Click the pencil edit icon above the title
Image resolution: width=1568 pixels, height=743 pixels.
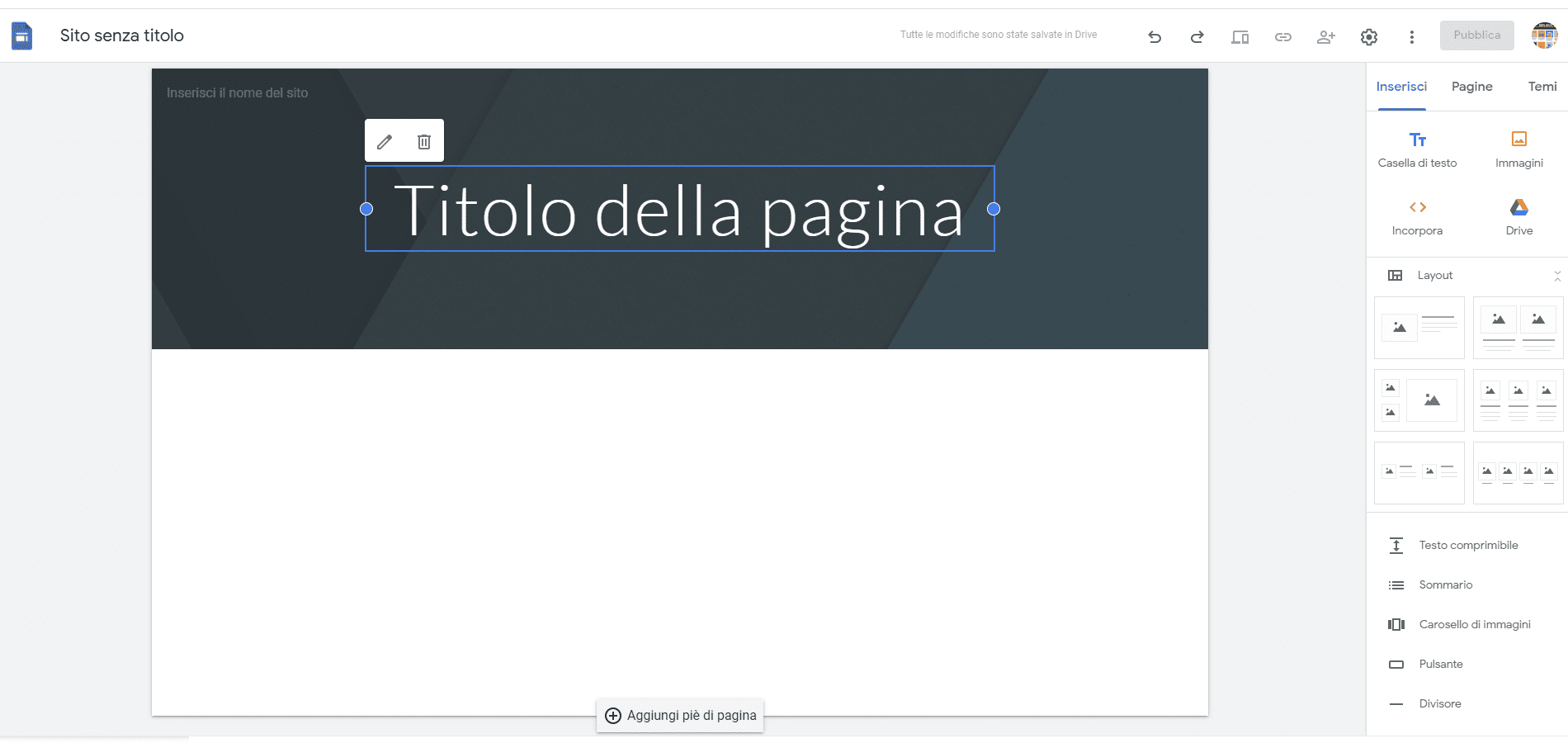click(x=385, y=140)
